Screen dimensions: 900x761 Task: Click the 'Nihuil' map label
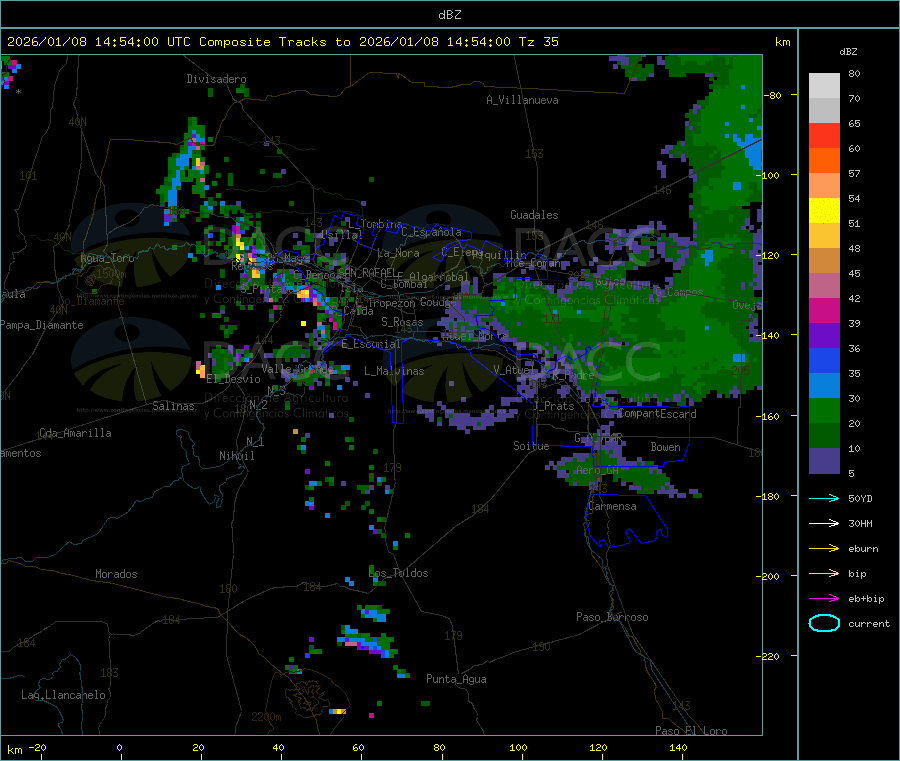pos(236,456)
